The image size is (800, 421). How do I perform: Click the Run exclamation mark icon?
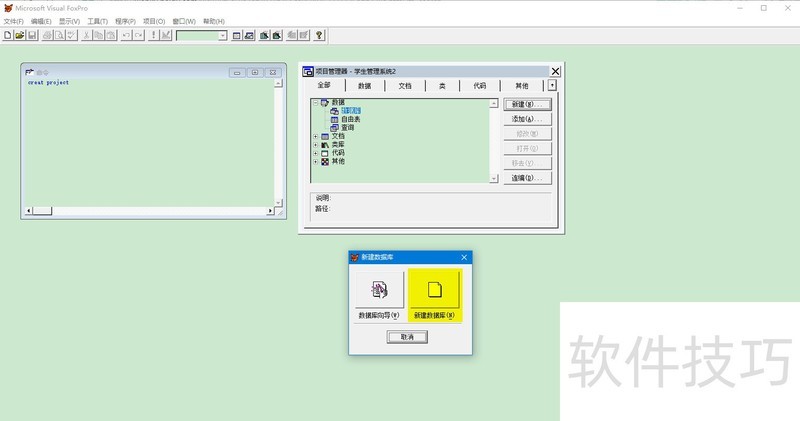click(x=153, y=35)
